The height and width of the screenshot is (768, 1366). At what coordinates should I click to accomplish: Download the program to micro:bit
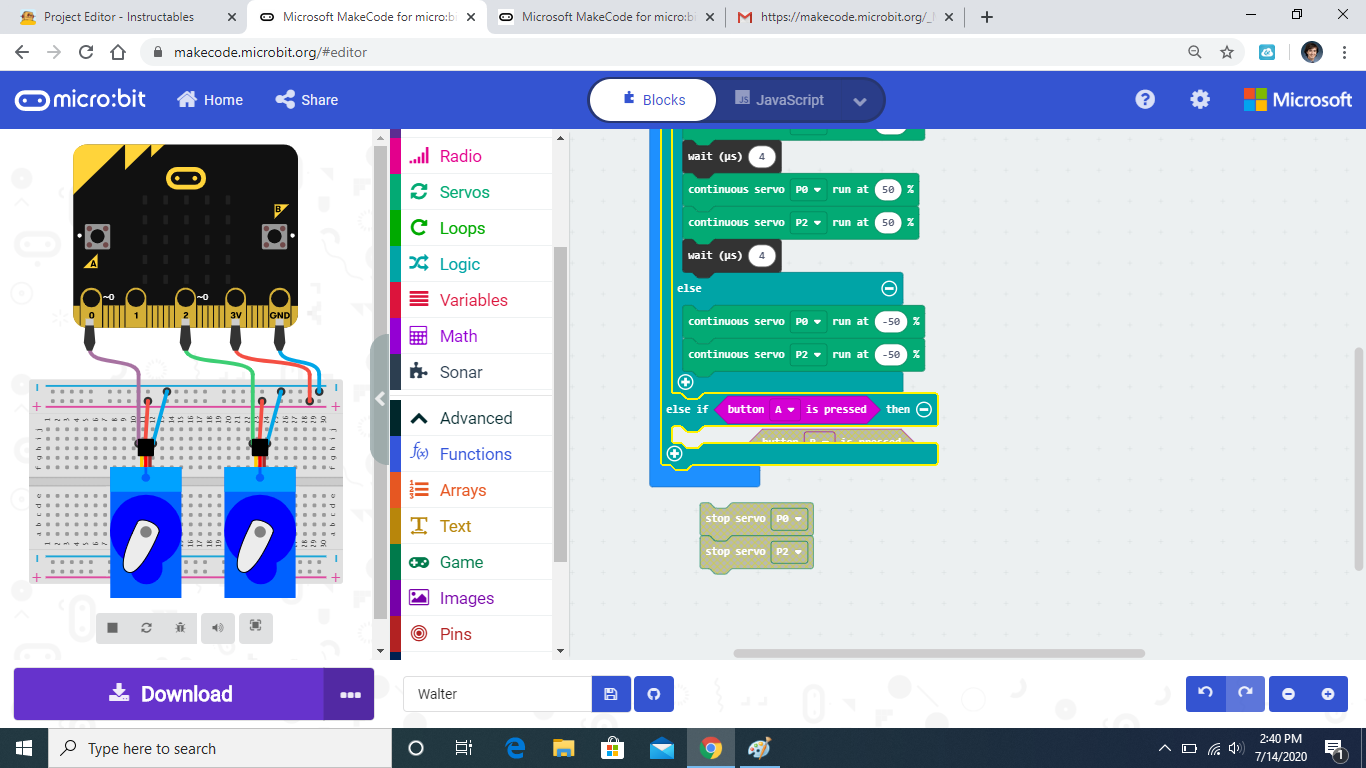[x=169, y=694]
